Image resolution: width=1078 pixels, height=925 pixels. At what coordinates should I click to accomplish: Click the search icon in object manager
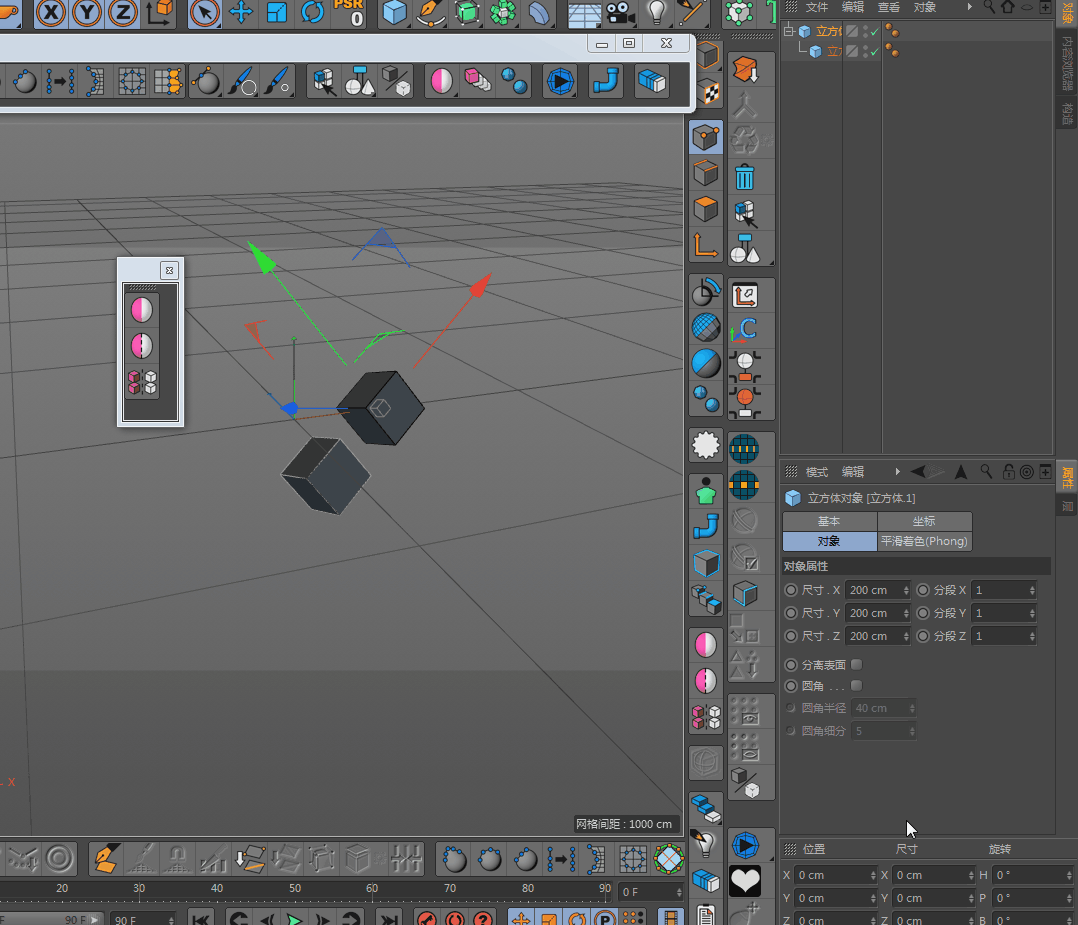(x=989, y=8)
